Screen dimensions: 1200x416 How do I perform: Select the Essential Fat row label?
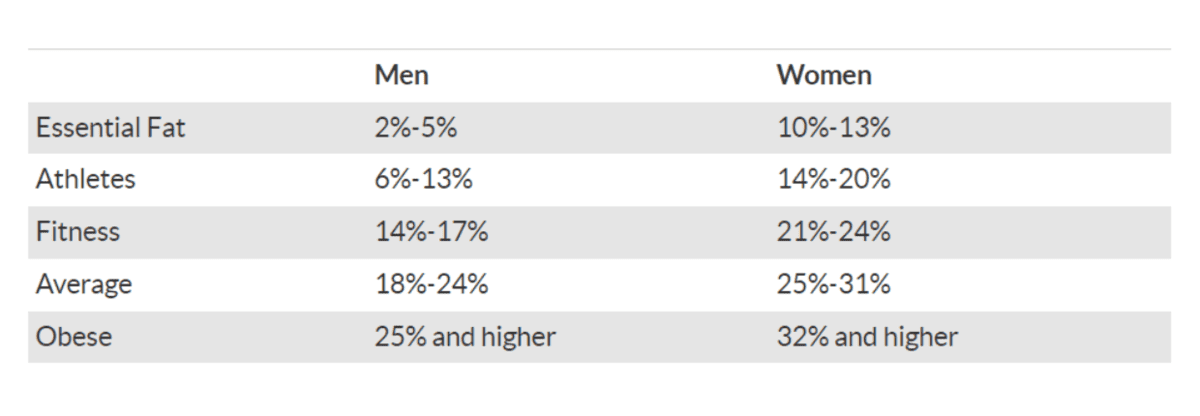click(110, 128)
